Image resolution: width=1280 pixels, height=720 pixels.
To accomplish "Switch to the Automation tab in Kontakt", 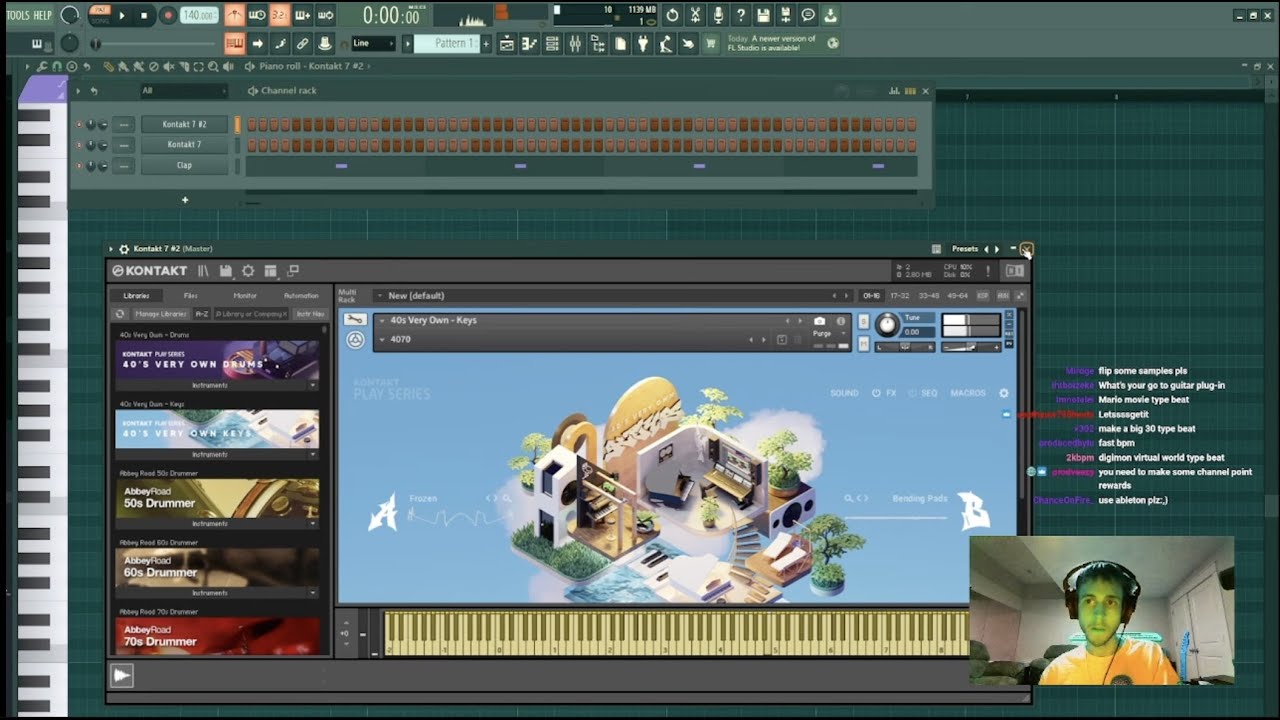I will tap(301, 296).
